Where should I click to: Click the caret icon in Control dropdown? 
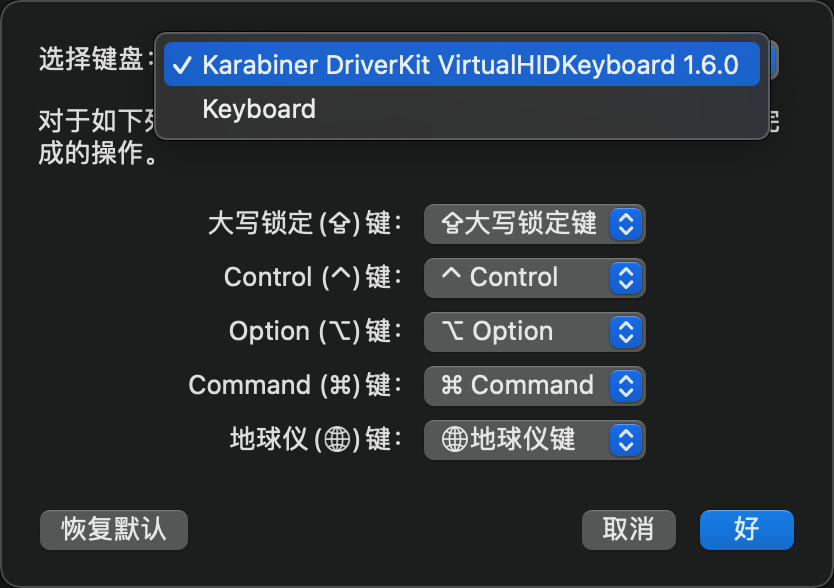(451, 273)
